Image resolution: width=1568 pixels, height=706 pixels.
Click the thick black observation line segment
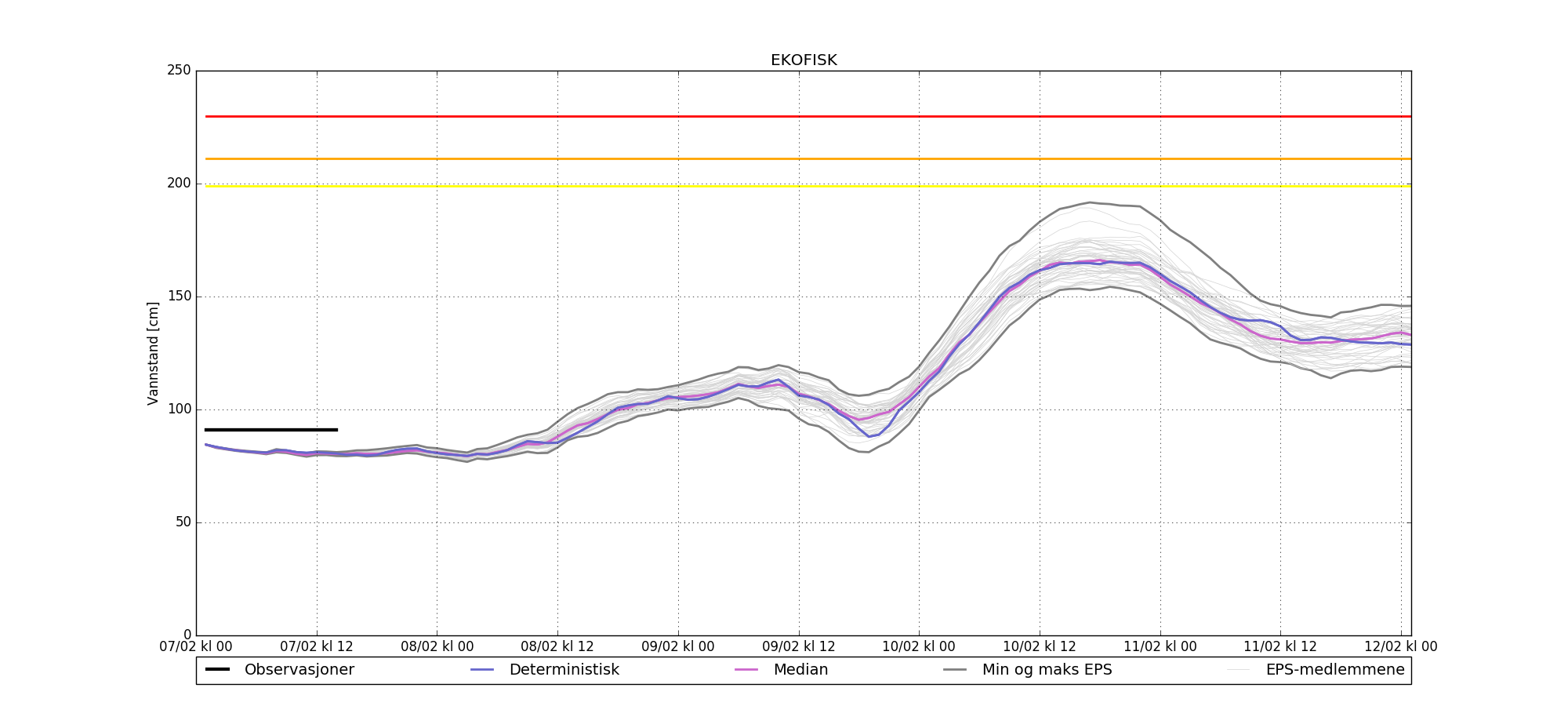pyautogui.click(x=270, y=429)
